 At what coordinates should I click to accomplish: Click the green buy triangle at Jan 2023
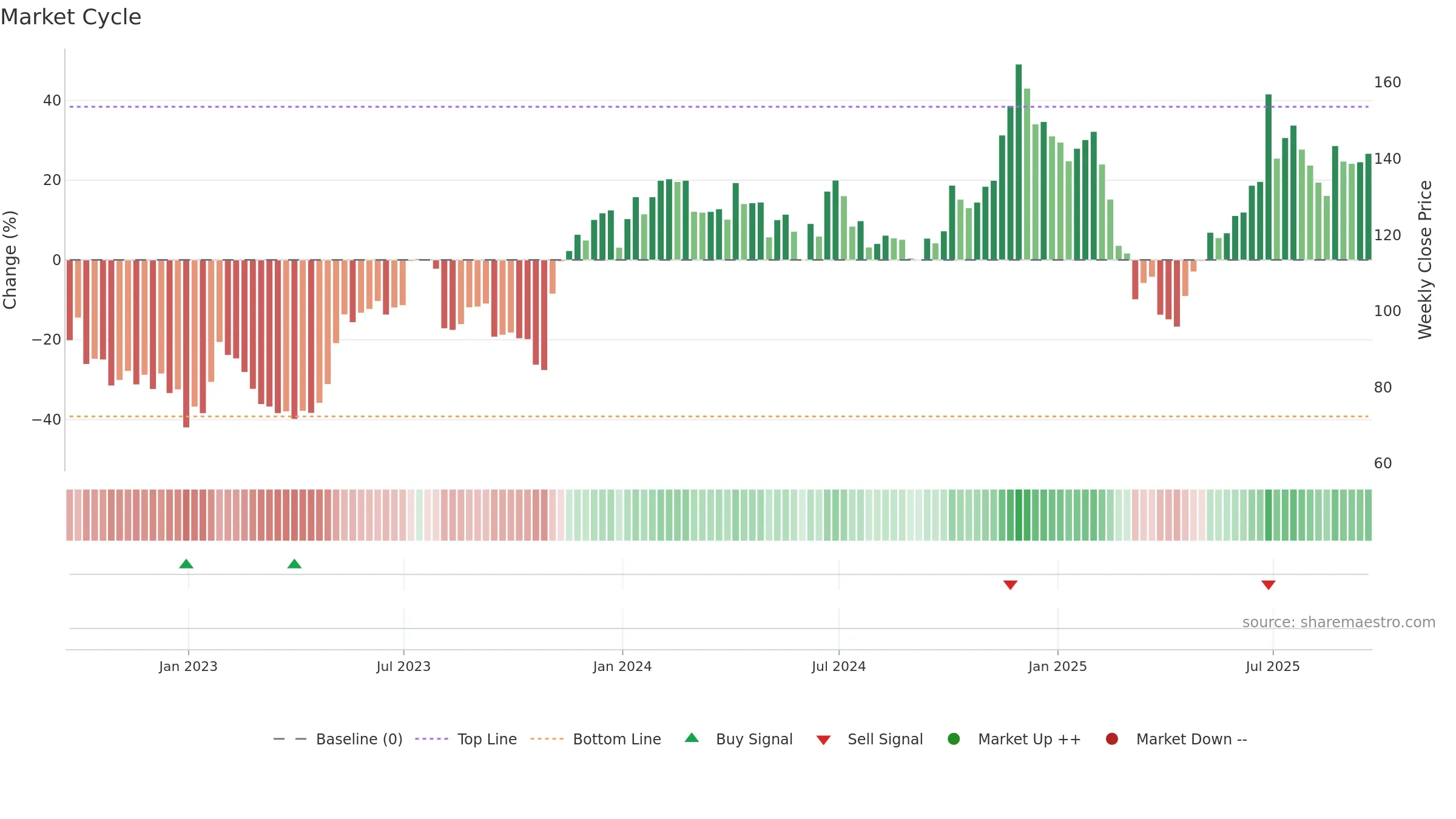[186, 564]
